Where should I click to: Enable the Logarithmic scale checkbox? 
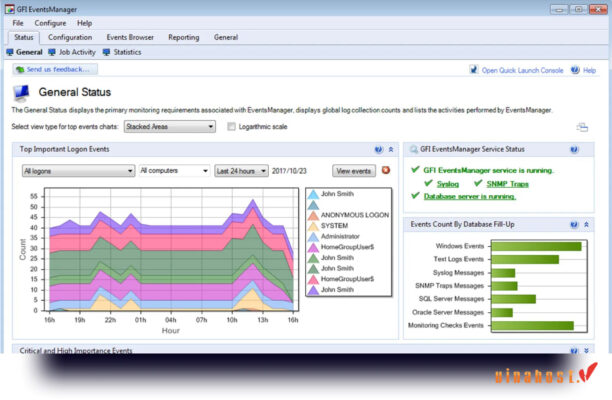(x=231, y=126)
